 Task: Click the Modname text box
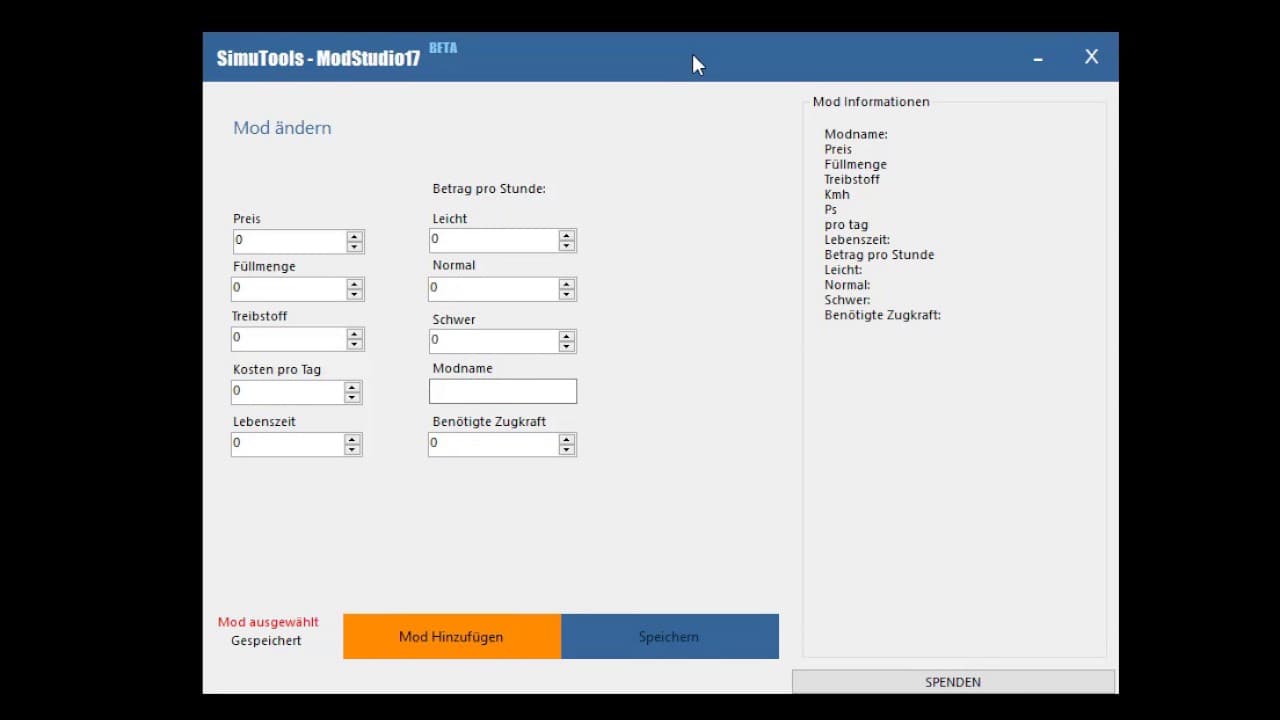[503, 391]
